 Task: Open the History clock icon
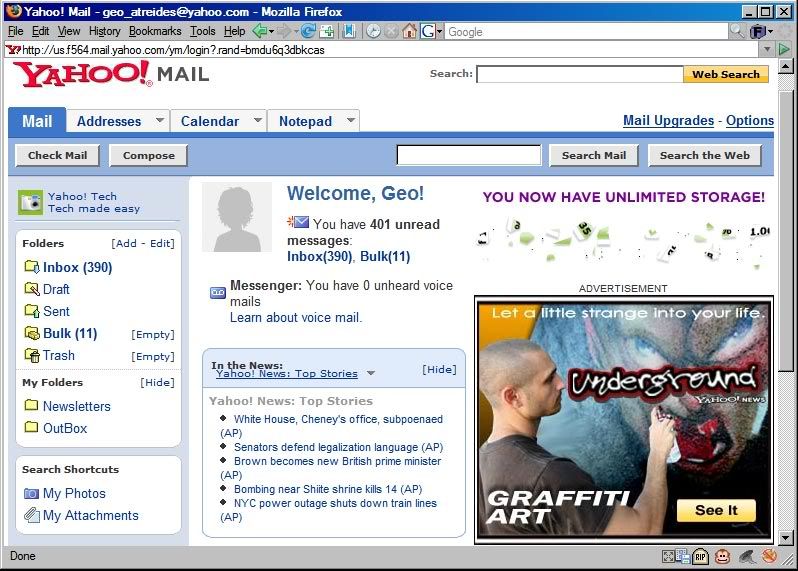click(x=374, y=32)
